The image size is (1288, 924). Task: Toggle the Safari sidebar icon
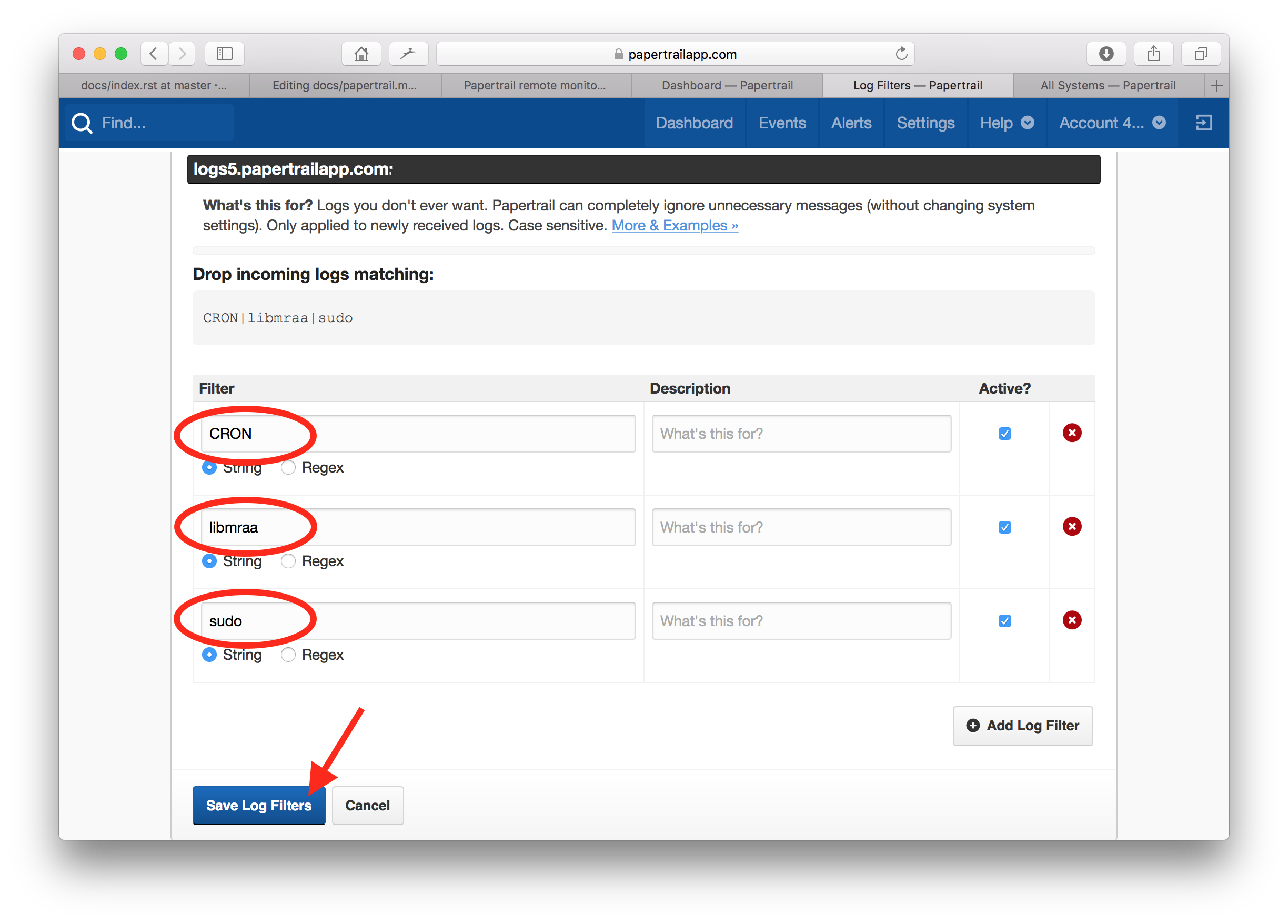[224, 54]
